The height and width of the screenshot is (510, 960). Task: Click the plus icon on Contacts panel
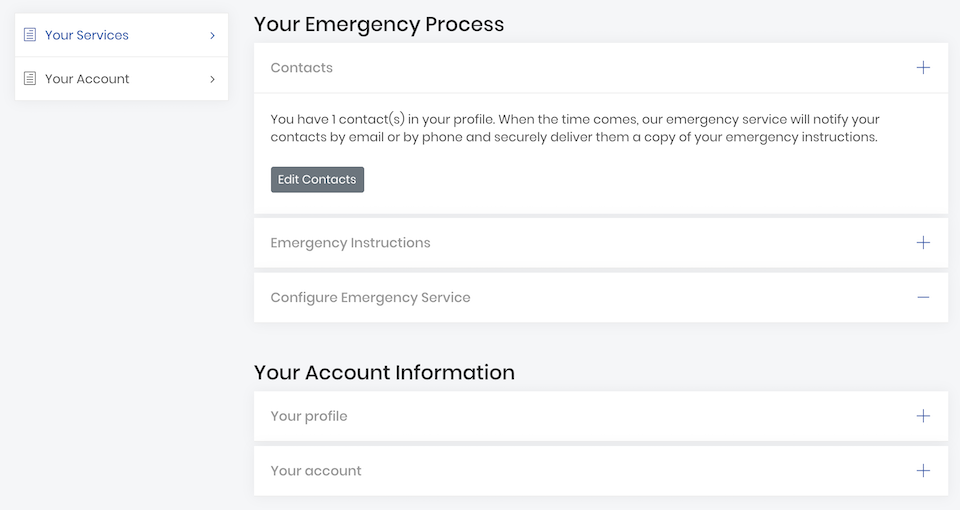point(923,68)
